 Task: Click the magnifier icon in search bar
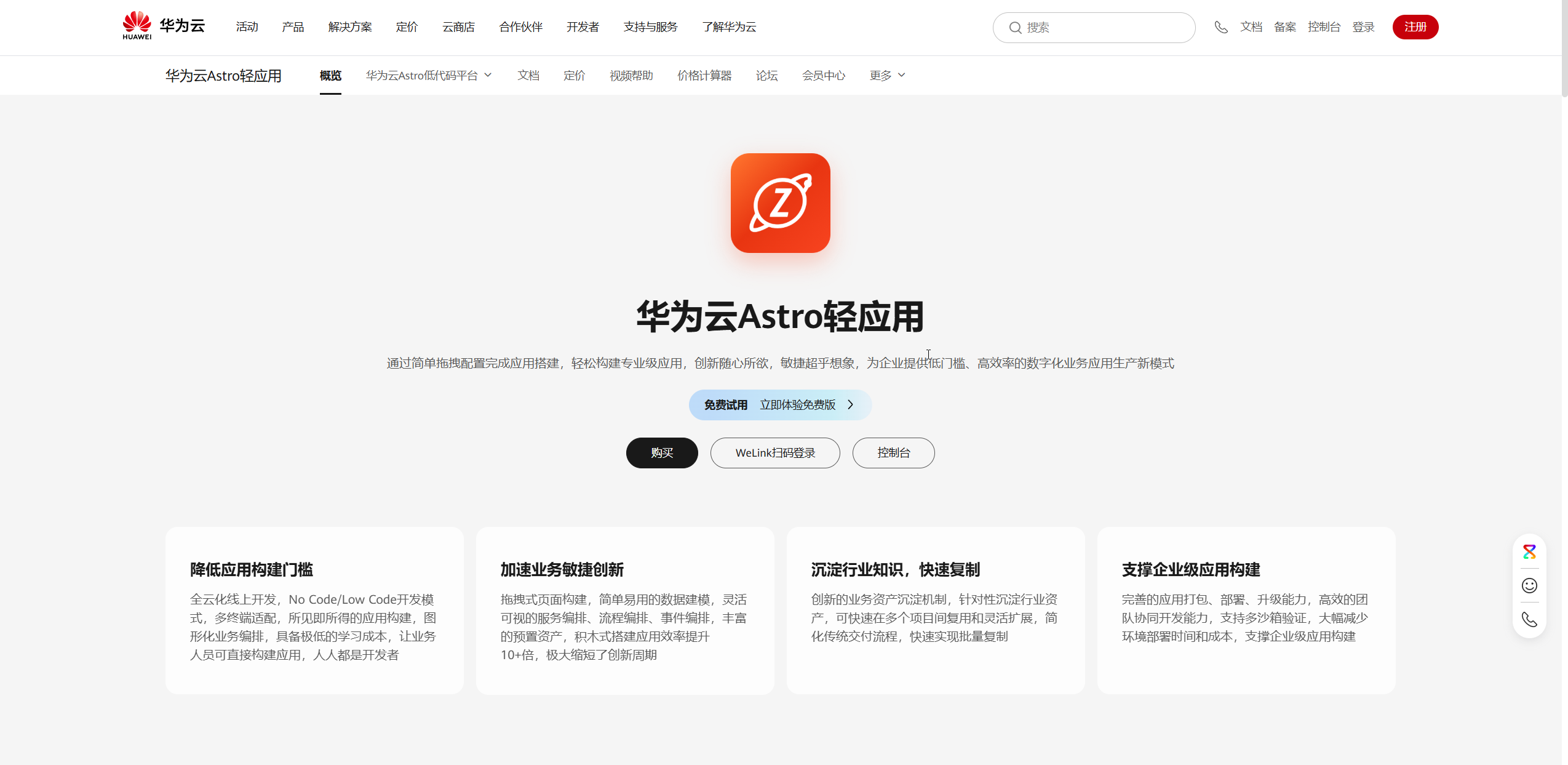click(x=1015, y=27)
